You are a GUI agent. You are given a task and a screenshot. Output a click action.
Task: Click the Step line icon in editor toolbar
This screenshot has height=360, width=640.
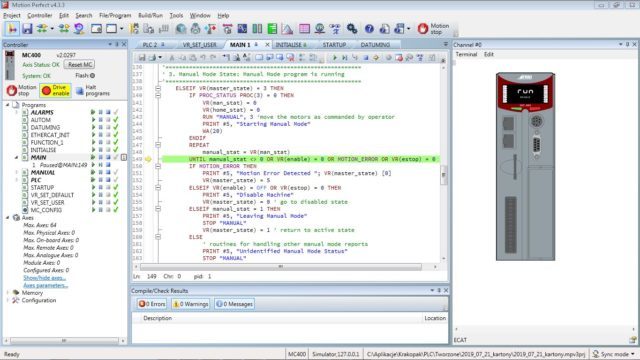coord(344,58)
